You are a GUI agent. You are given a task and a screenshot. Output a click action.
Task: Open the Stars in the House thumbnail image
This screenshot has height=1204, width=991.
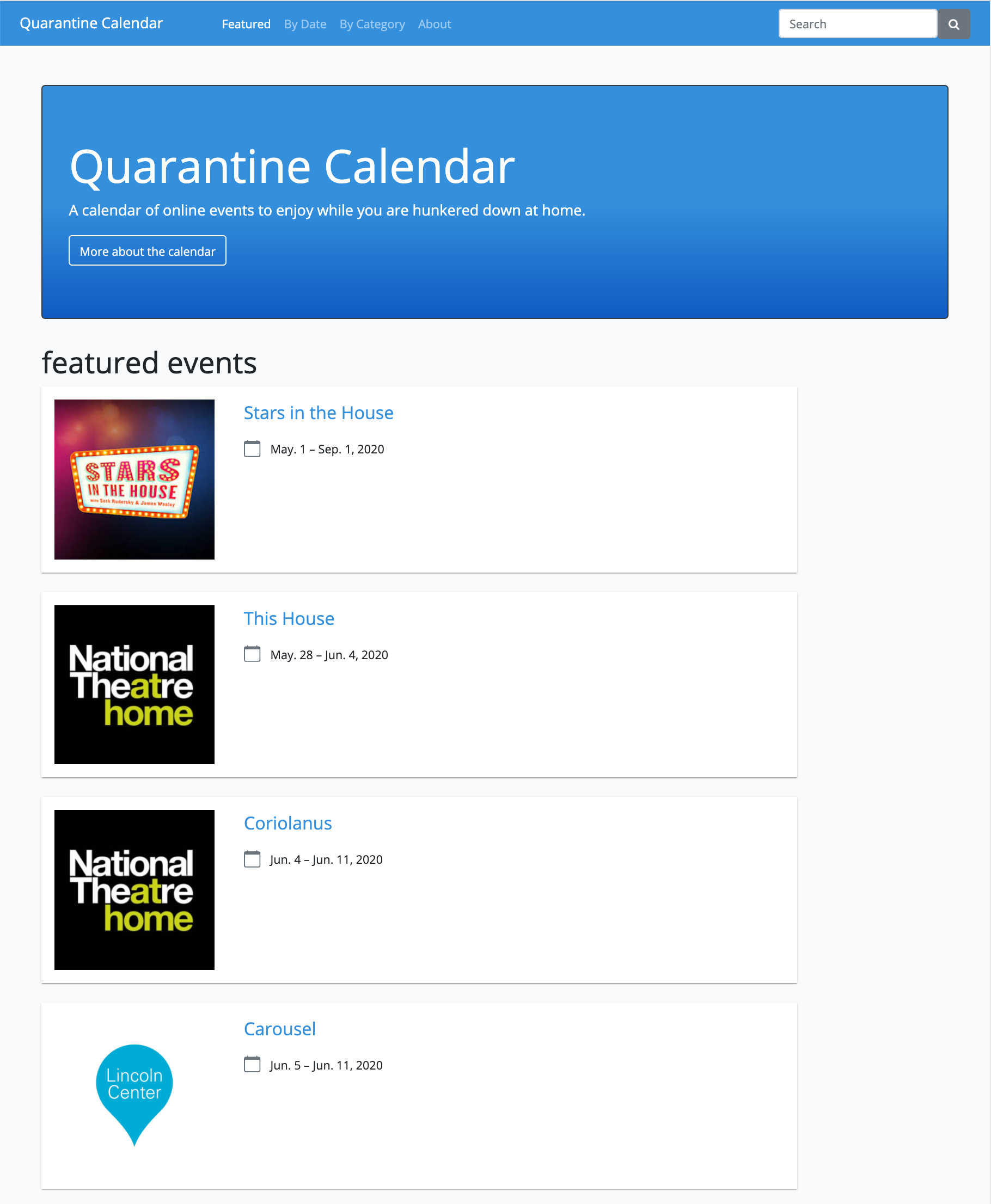(134, 479)
